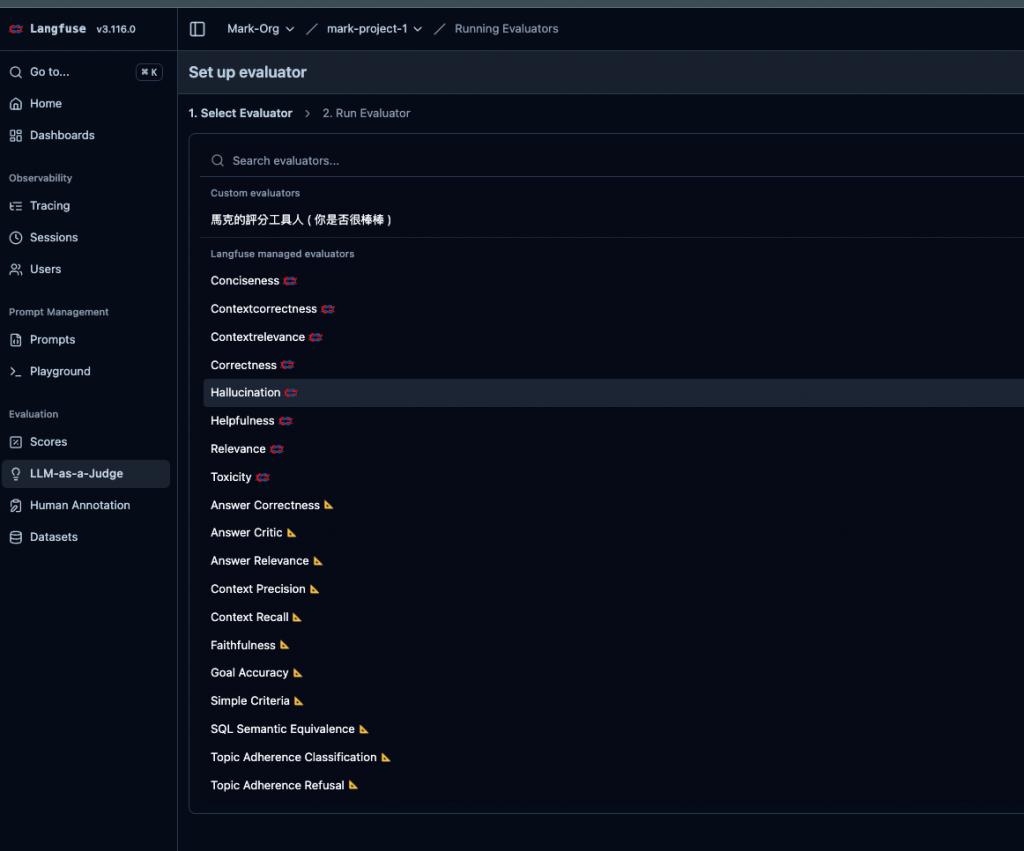1024x851 pixels.
Task: Open Prompts in the sidebar
Action: tap(86, 340)
